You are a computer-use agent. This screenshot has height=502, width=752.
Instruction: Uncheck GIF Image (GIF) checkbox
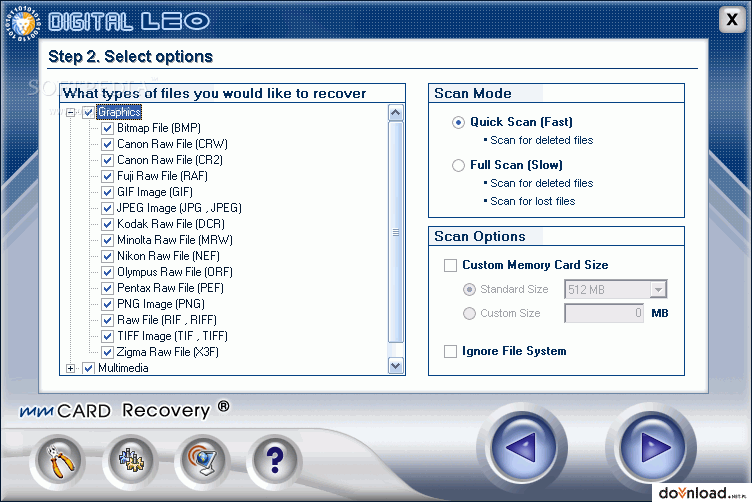click(x=107, y=192)
